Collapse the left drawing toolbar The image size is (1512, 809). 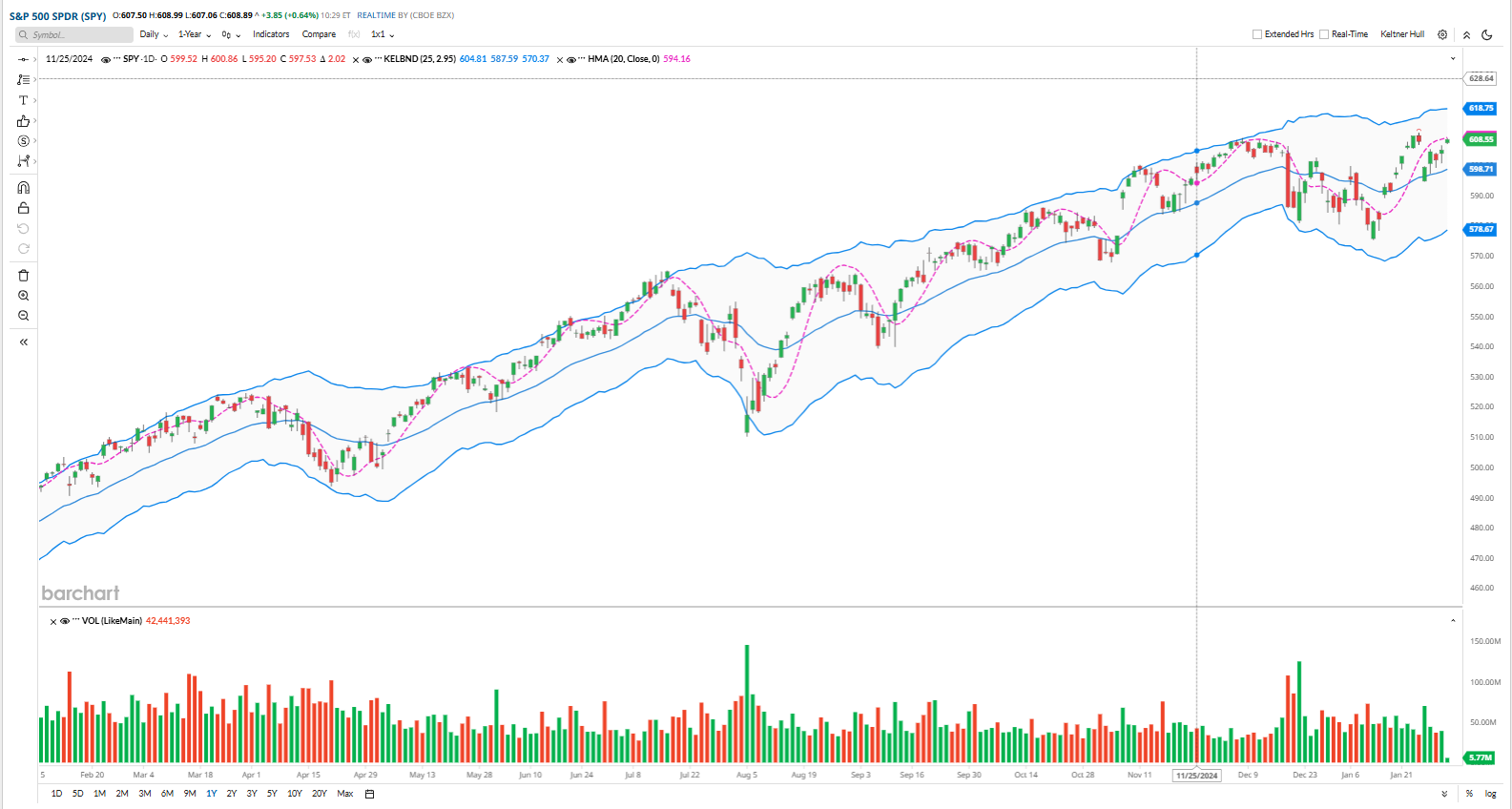[23, 342]
